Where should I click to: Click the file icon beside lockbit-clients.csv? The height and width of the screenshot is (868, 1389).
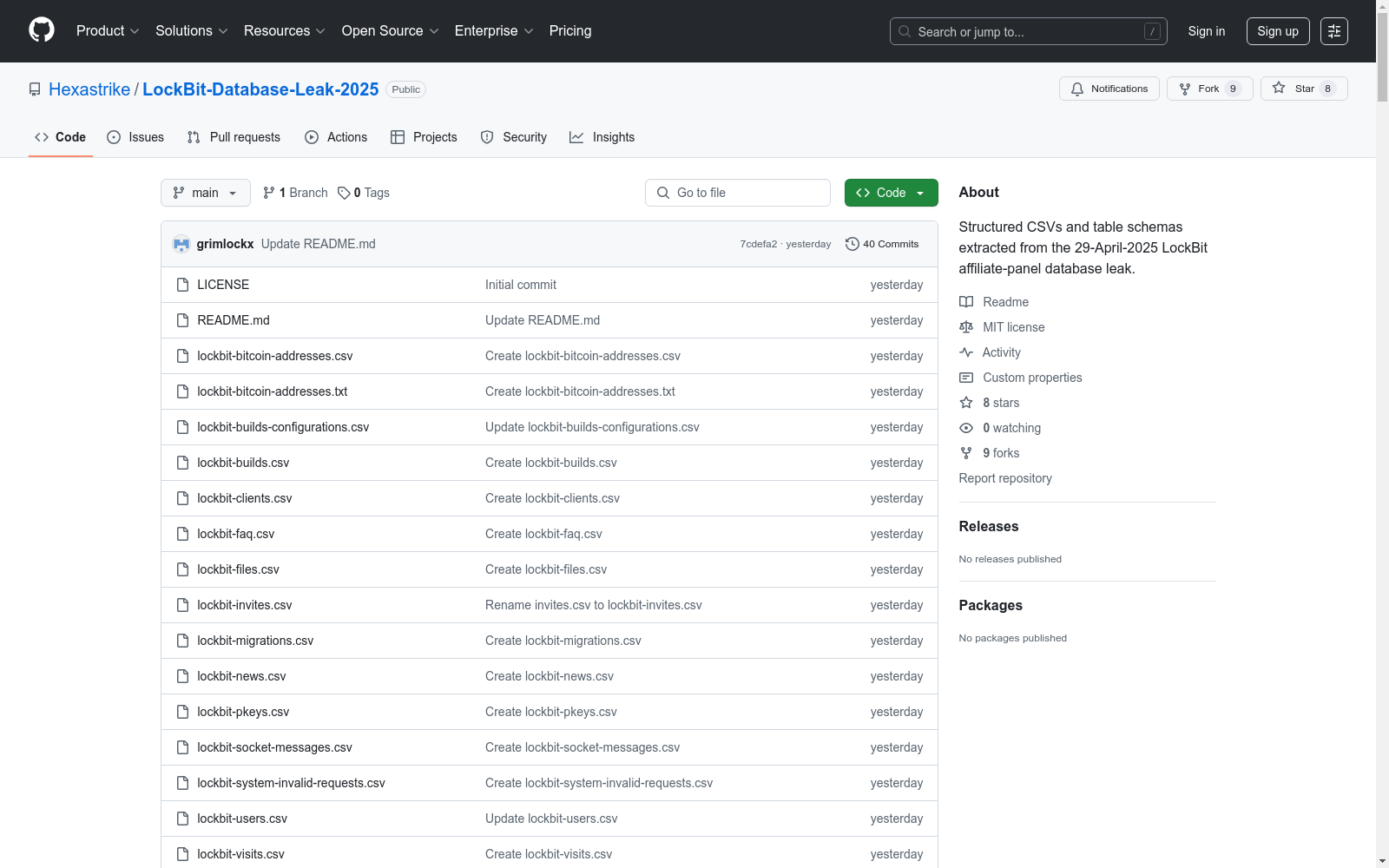[182, 498]
